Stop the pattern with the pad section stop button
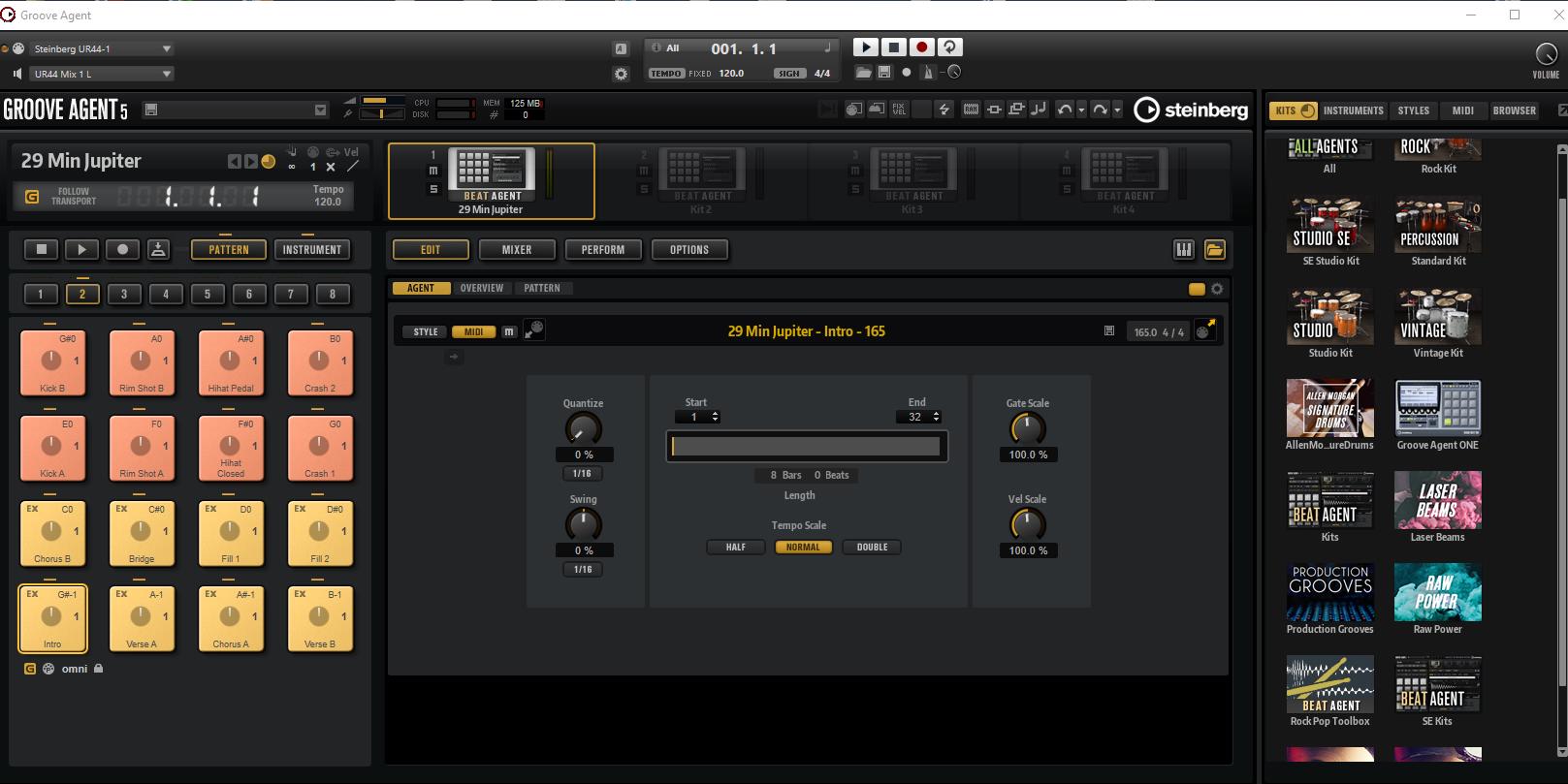 point(42,249)
